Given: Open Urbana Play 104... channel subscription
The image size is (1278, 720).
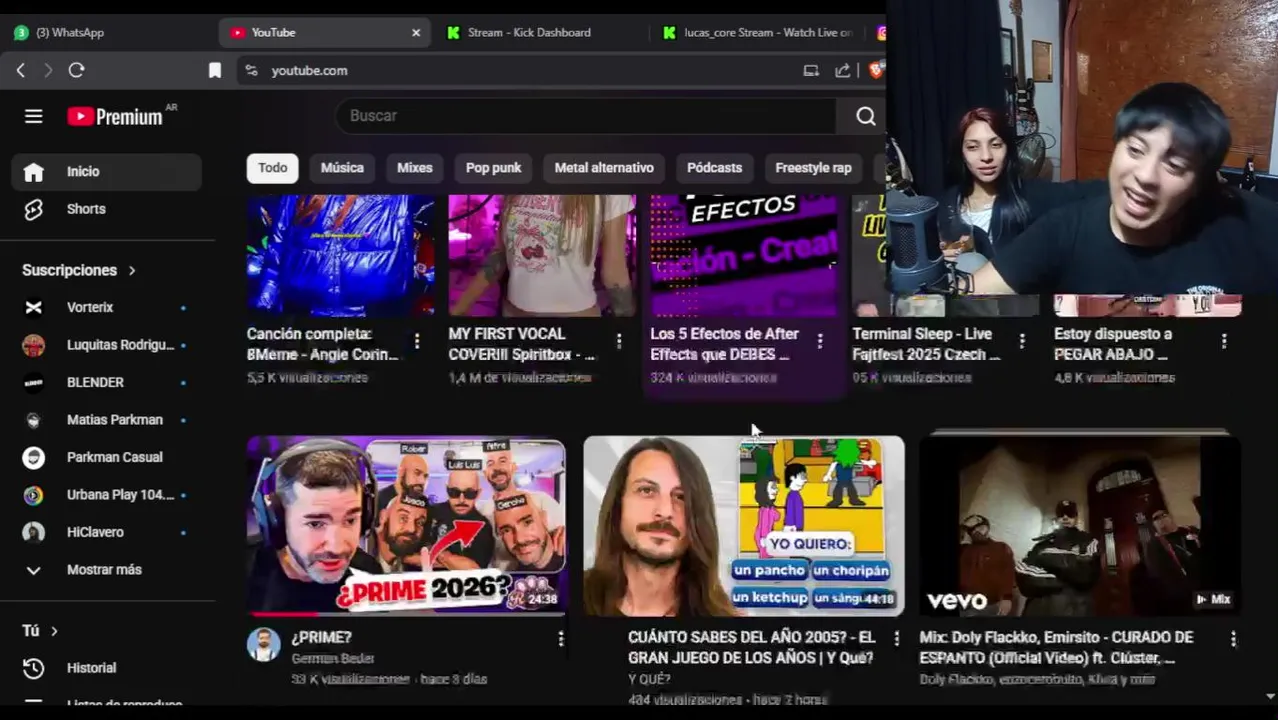Looking at the screenshot, I should [x=107, y=495].
